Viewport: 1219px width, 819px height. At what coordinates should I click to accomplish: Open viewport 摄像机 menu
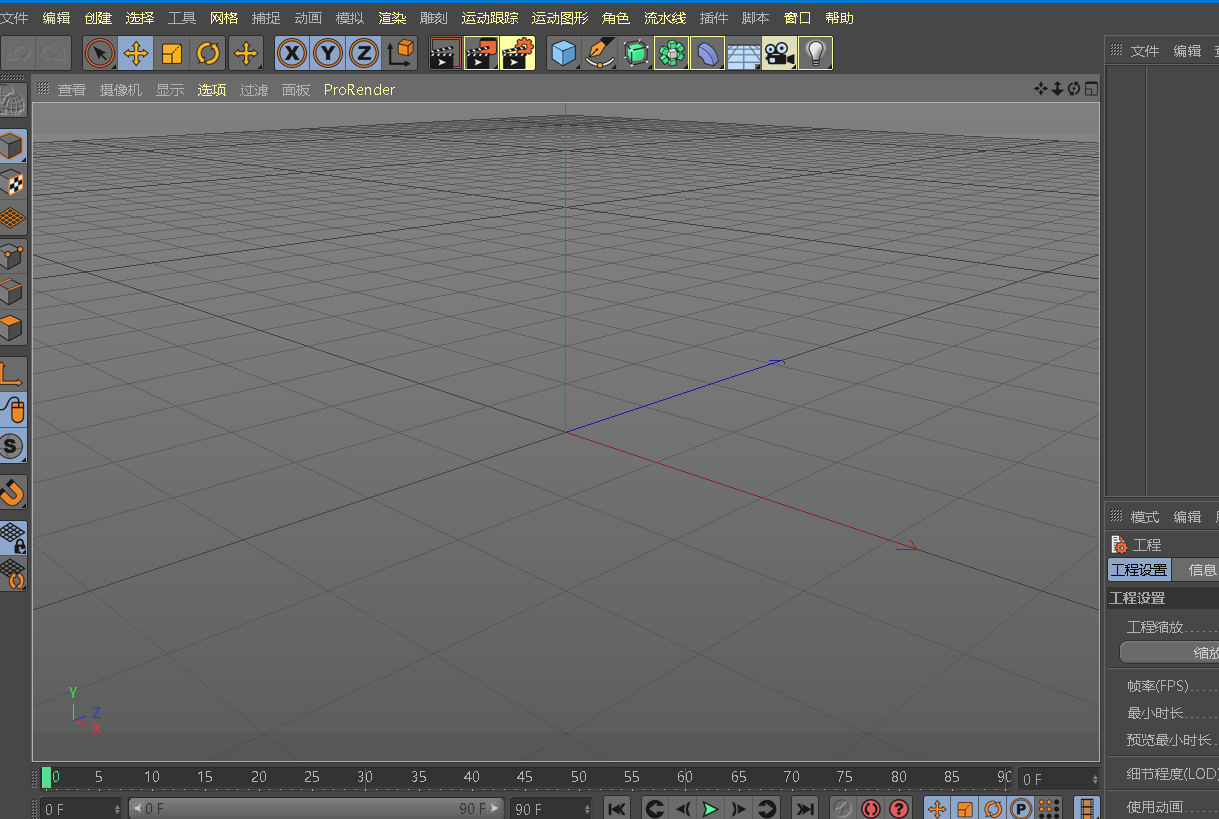coord(121,90)
